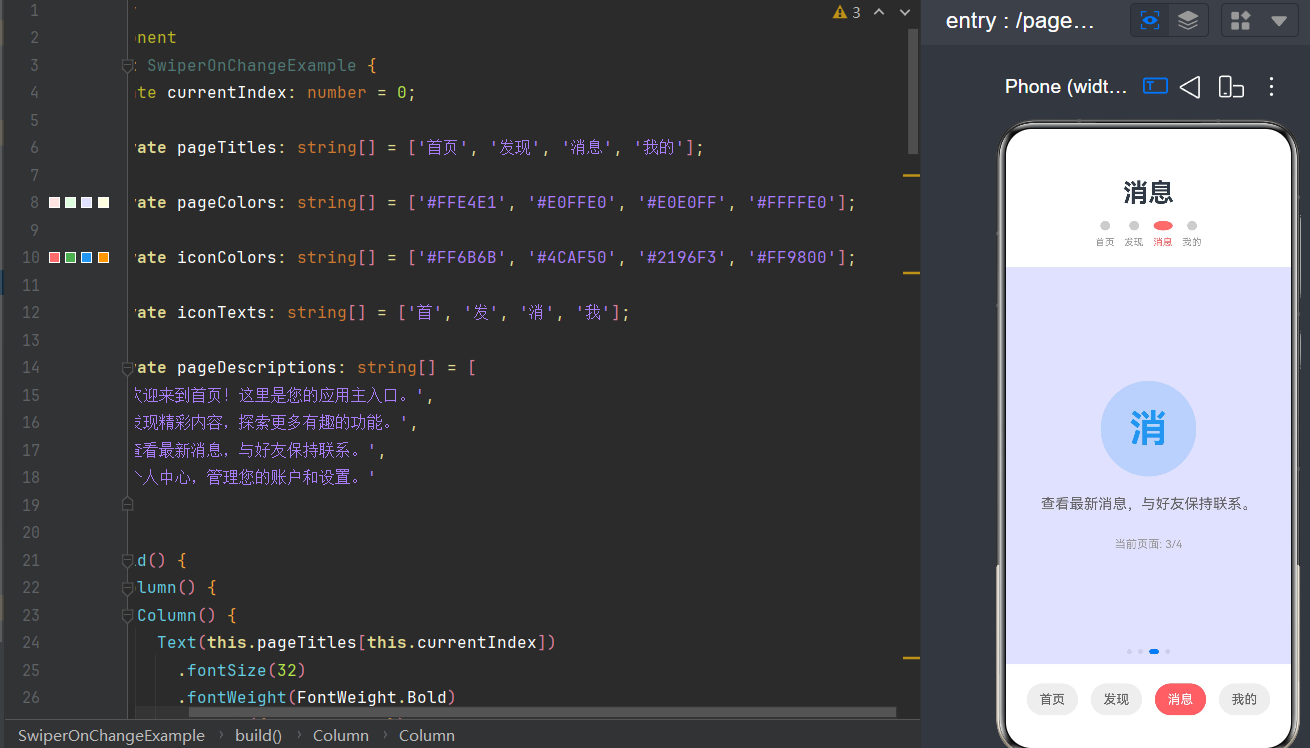The height and width of the screenshot is (748, 1310).
Task: Click the editor vertical scrollbar thumb
Action: click(x=913, y=90)
